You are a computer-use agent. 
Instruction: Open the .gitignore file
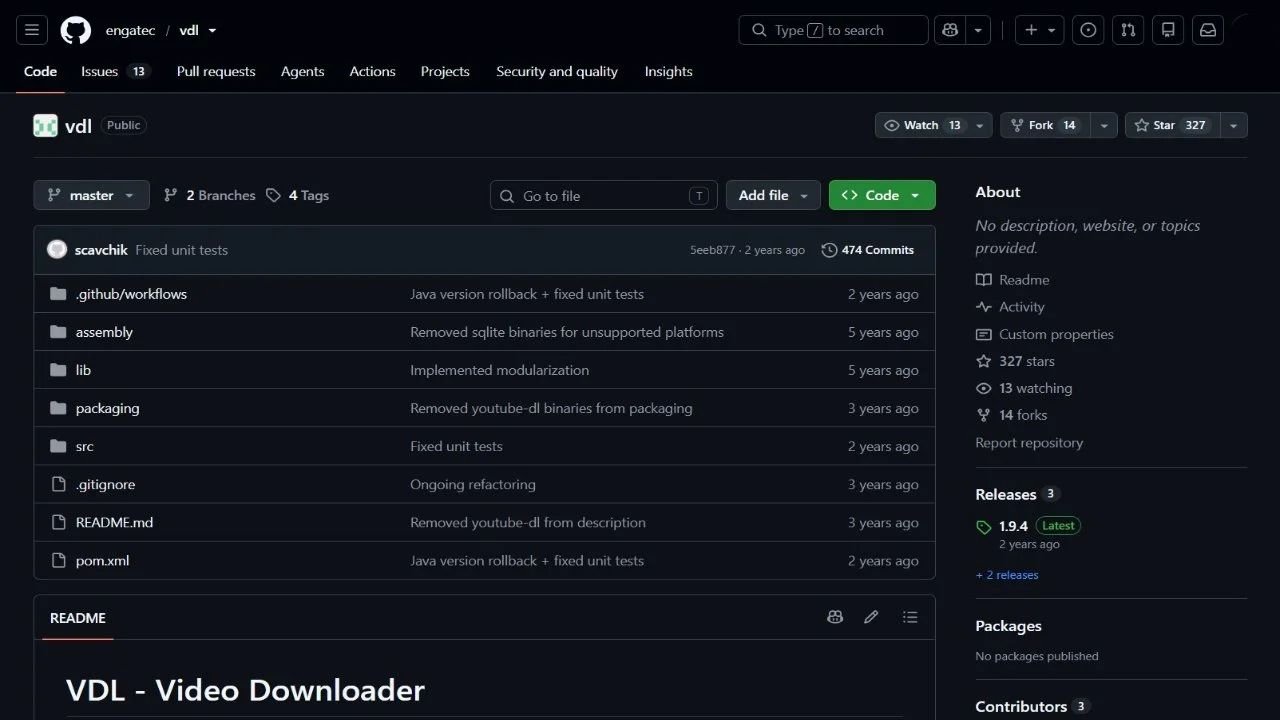pos(105,484)
